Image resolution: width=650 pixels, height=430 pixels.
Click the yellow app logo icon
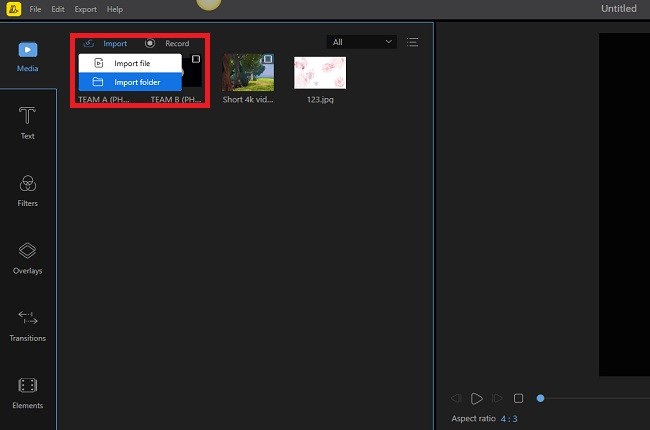pos(14,9)
